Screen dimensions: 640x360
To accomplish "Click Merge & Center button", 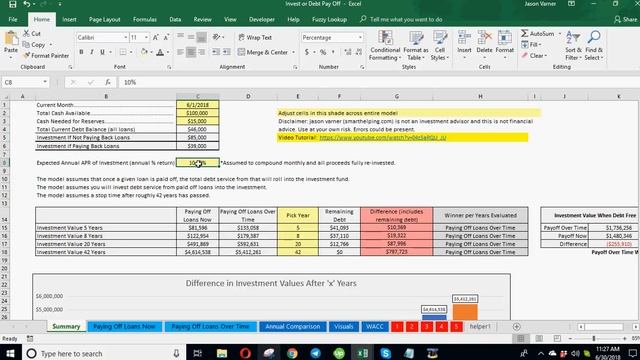I will click(x=263, y=52).
